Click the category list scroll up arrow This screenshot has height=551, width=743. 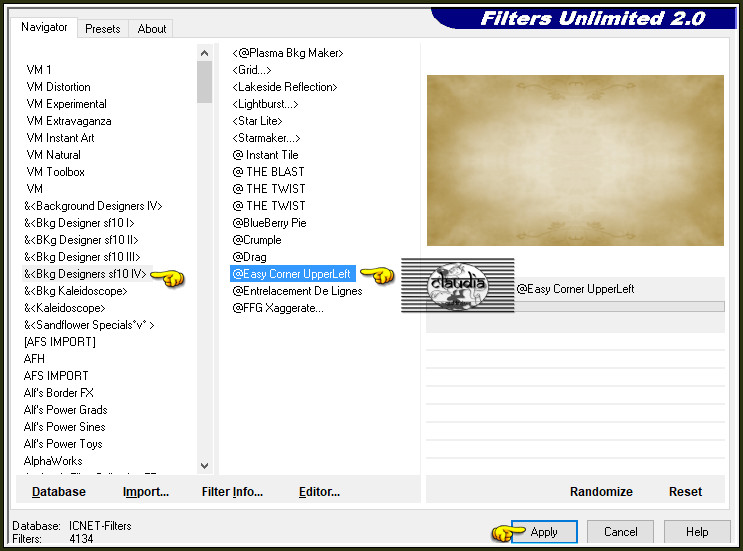(205, 53)
